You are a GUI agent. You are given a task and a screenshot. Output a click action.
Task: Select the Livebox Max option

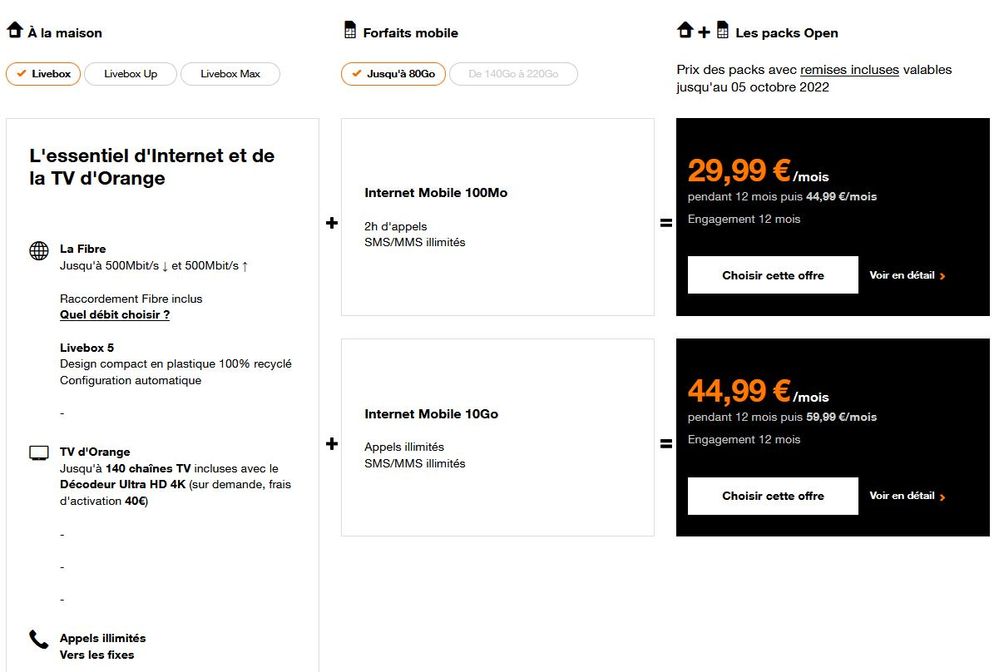tap(230, 74)
